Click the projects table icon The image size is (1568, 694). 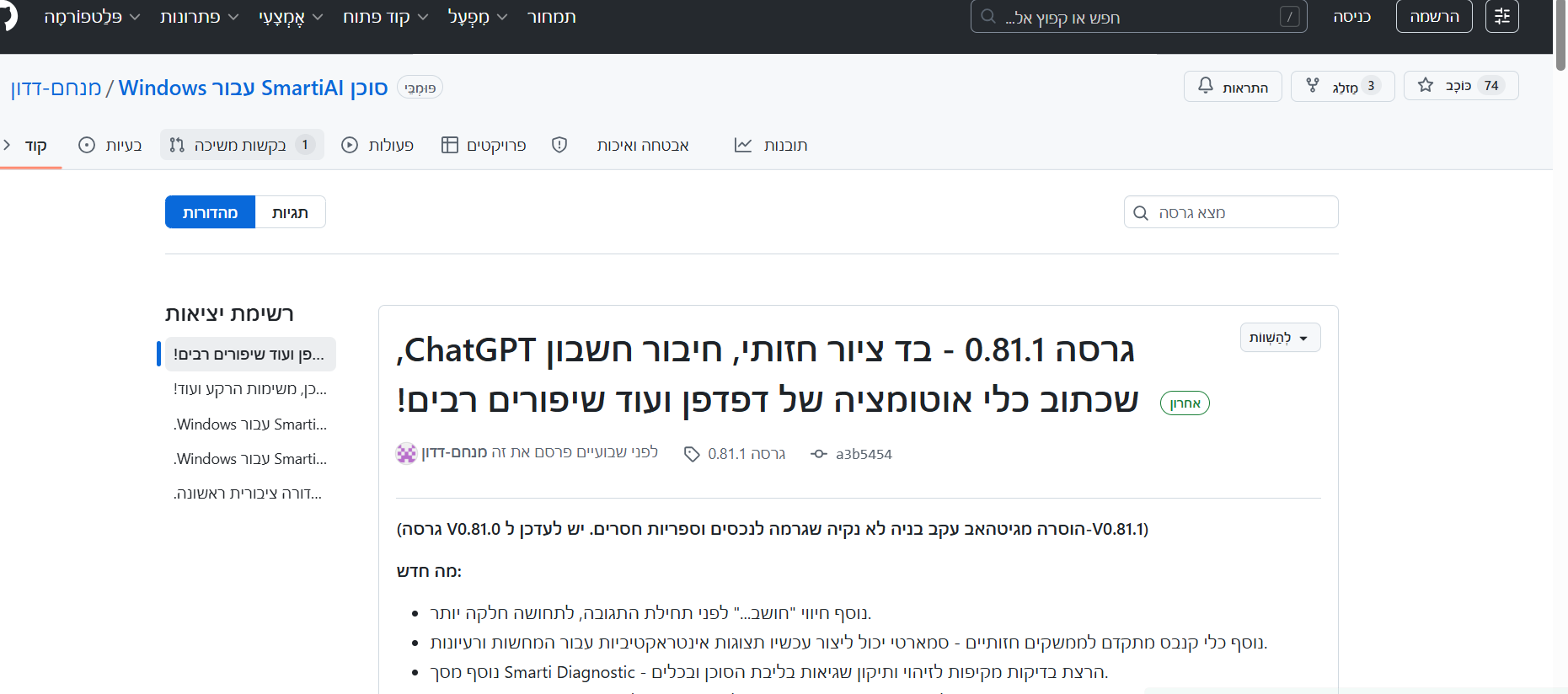click(x=450, y=145)
